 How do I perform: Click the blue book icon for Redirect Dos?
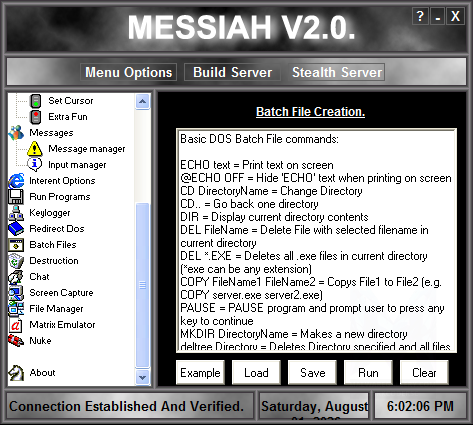(16, 229)
